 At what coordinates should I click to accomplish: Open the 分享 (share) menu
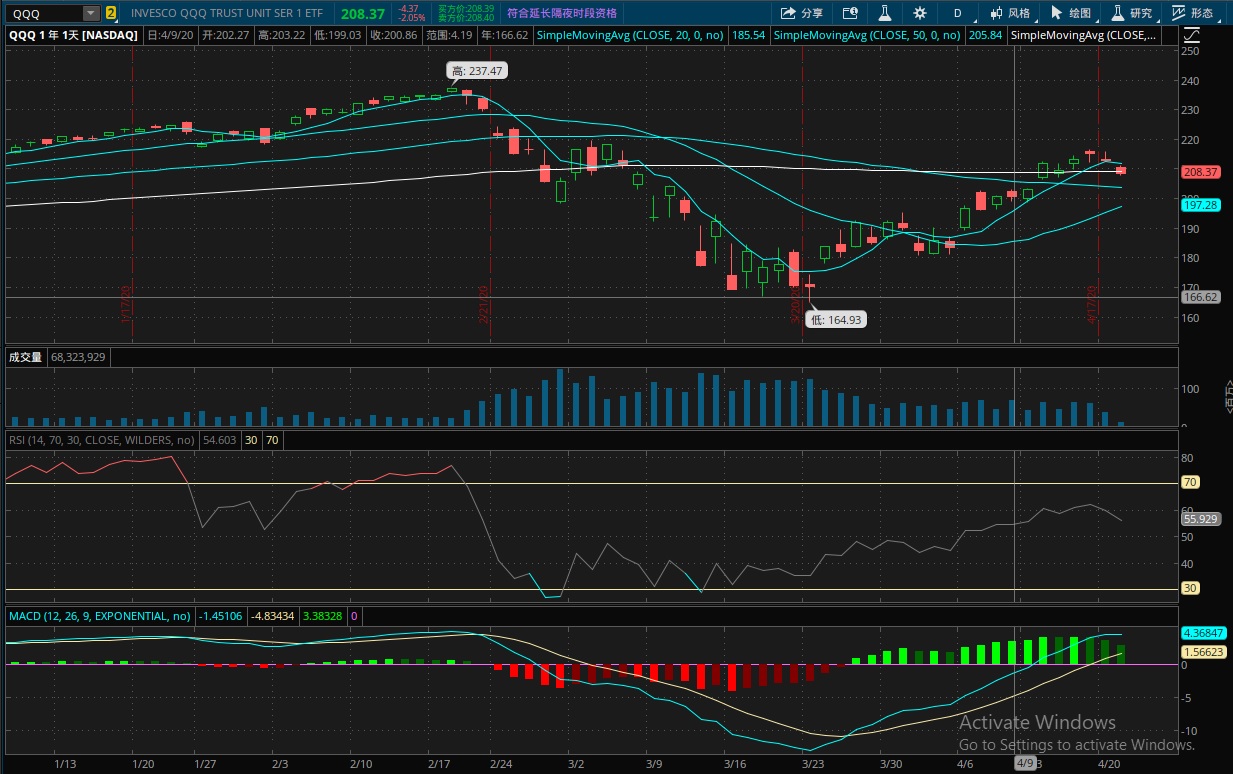point(801,13)
